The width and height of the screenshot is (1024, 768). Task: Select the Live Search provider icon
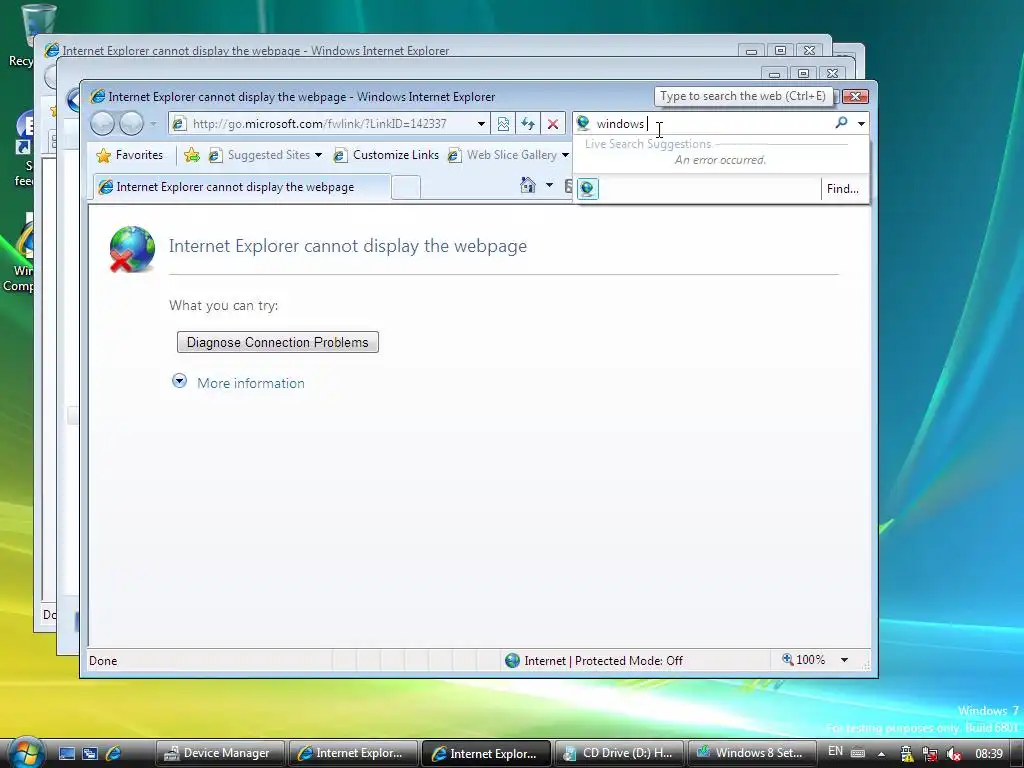(x=588, y=189)
